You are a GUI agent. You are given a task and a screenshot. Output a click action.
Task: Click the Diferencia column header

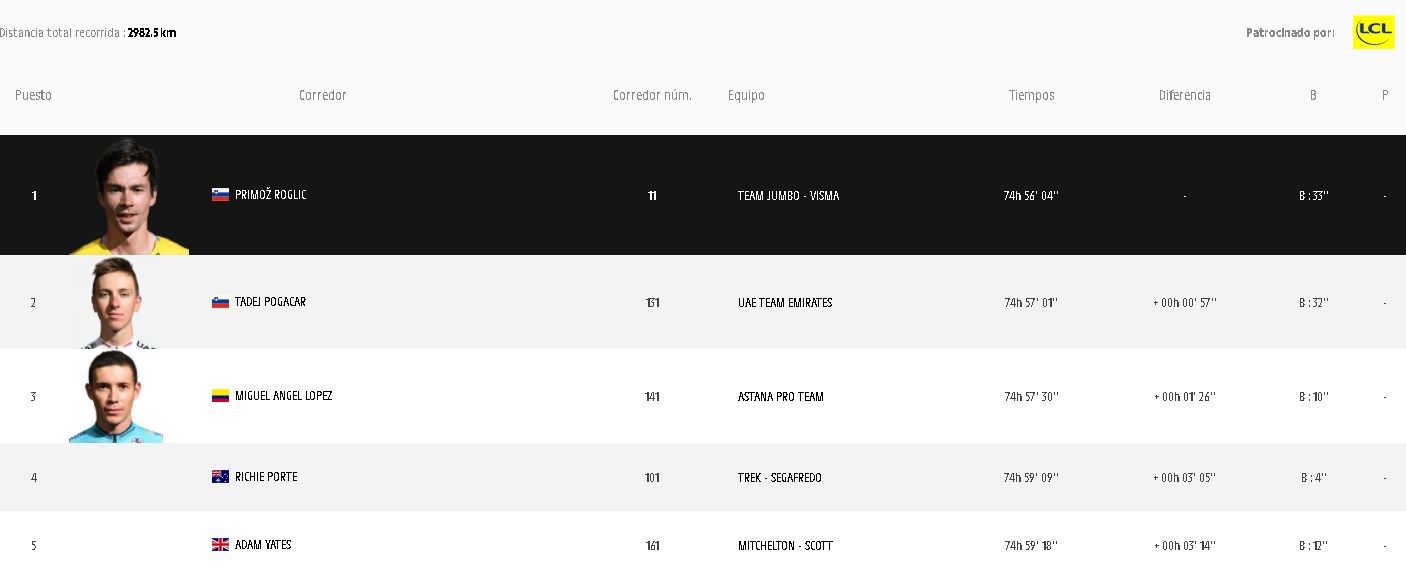1185,96
